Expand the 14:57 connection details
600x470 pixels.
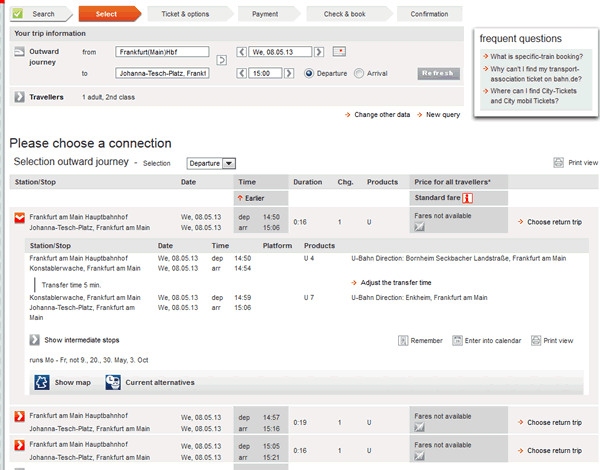(x=19, y=417)
